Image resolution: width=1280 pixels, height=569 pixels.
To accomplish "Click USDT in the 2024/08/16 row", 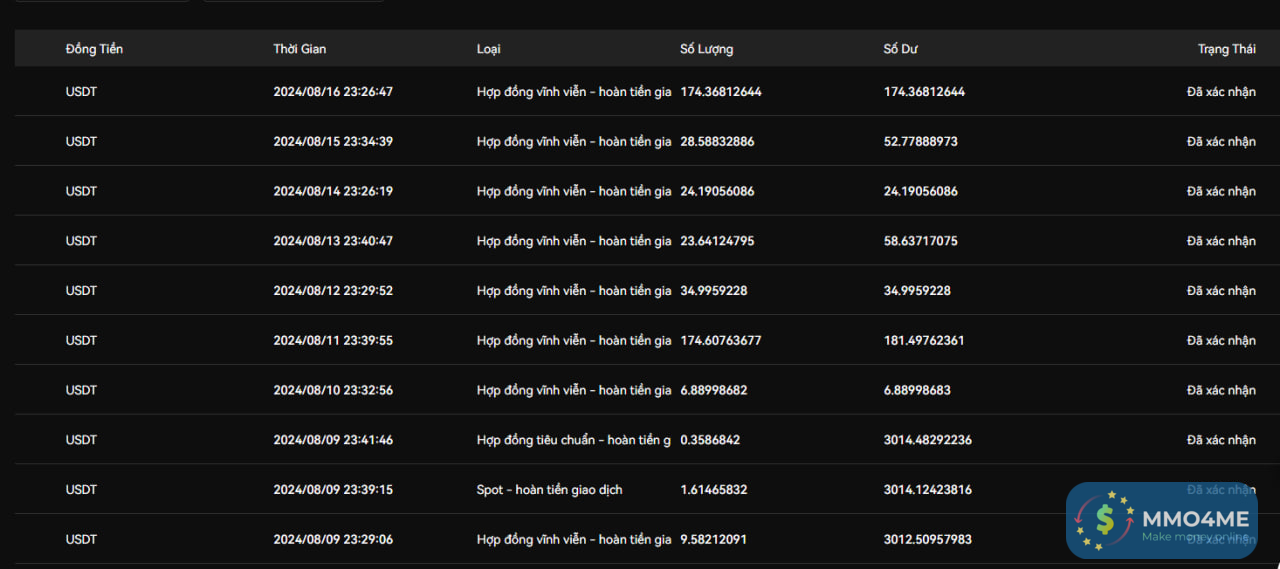I will 81,92.
